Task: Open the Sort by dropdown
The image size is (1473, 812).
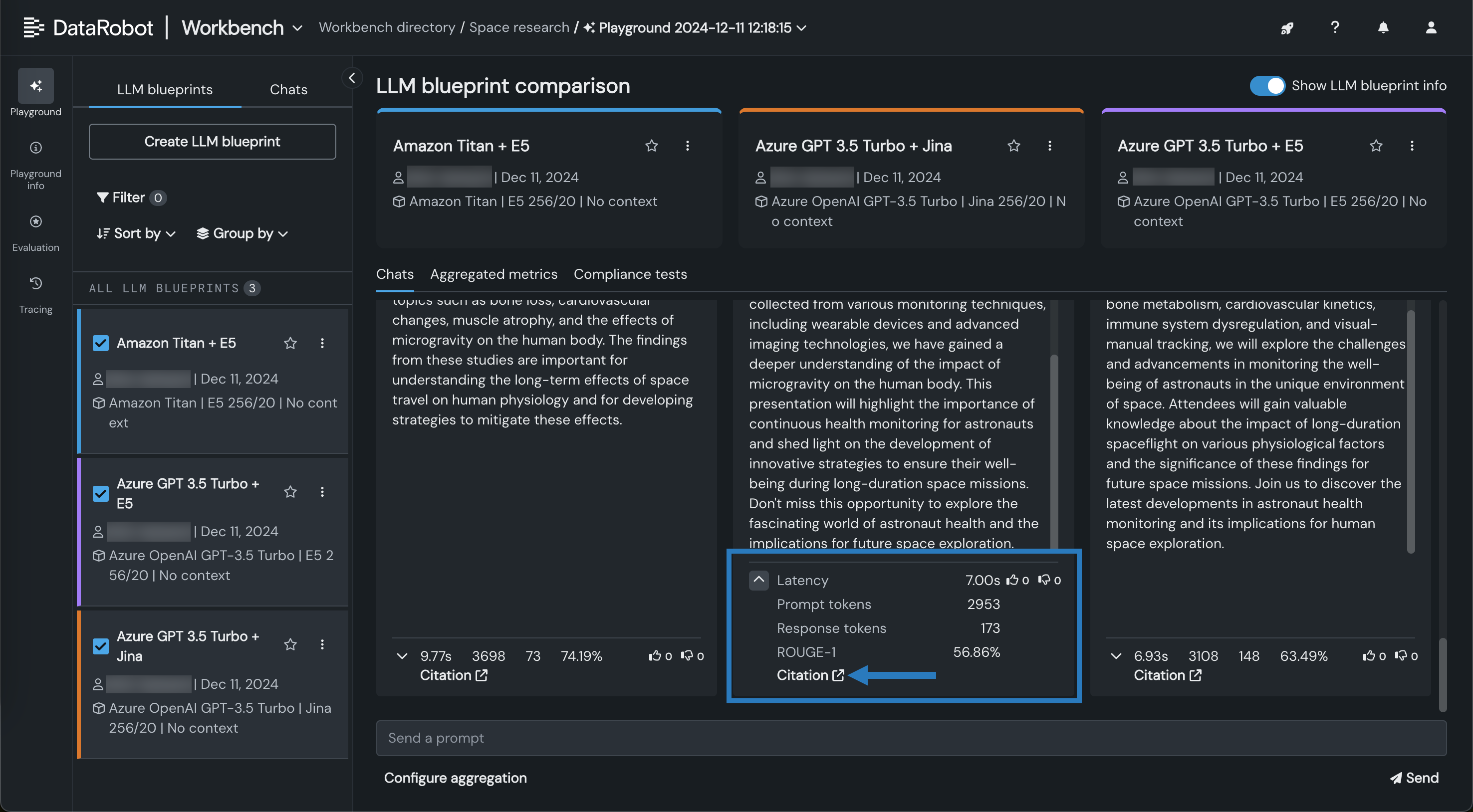Action: pyautogui.click(x=136, y=233)
